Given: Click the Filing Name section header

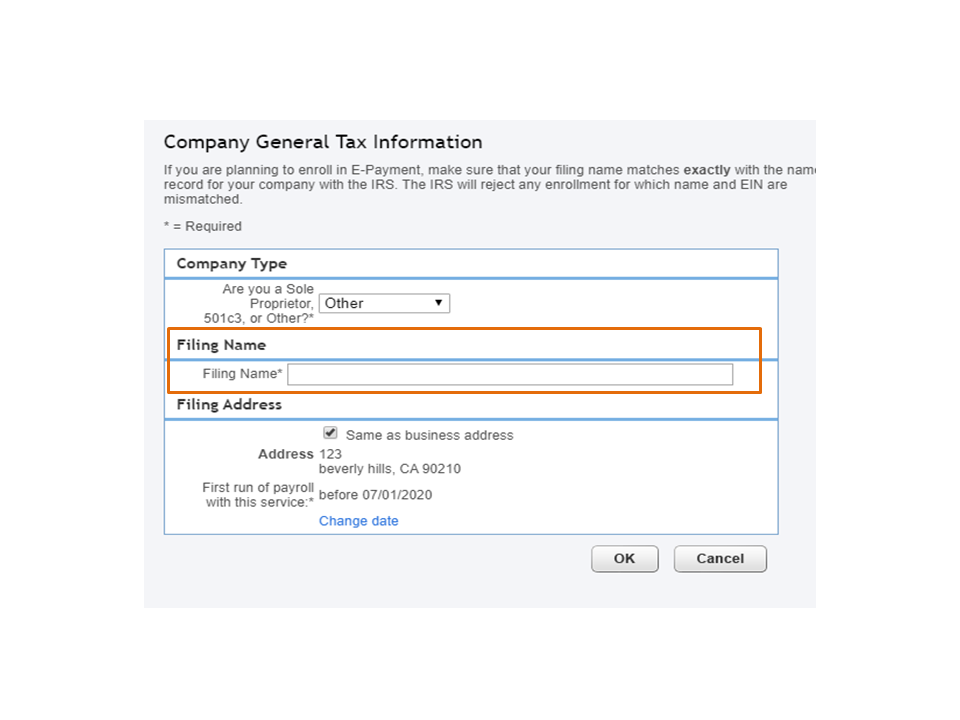Looking at the screenshot, I should pos(221,344).
